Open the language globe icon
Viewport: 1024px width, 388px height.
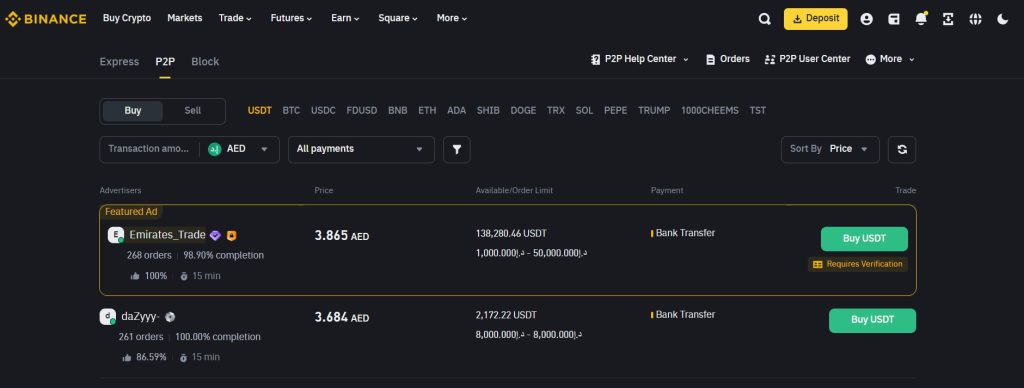[976, 19]
